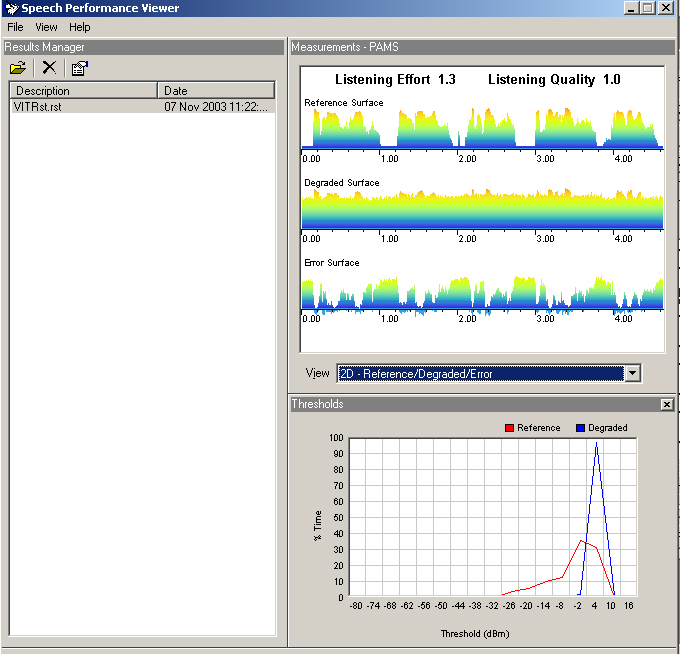This screenshot has width=680, height=654.
Task: Minimize the Speech Performance Viewer window
Action: 631,8
